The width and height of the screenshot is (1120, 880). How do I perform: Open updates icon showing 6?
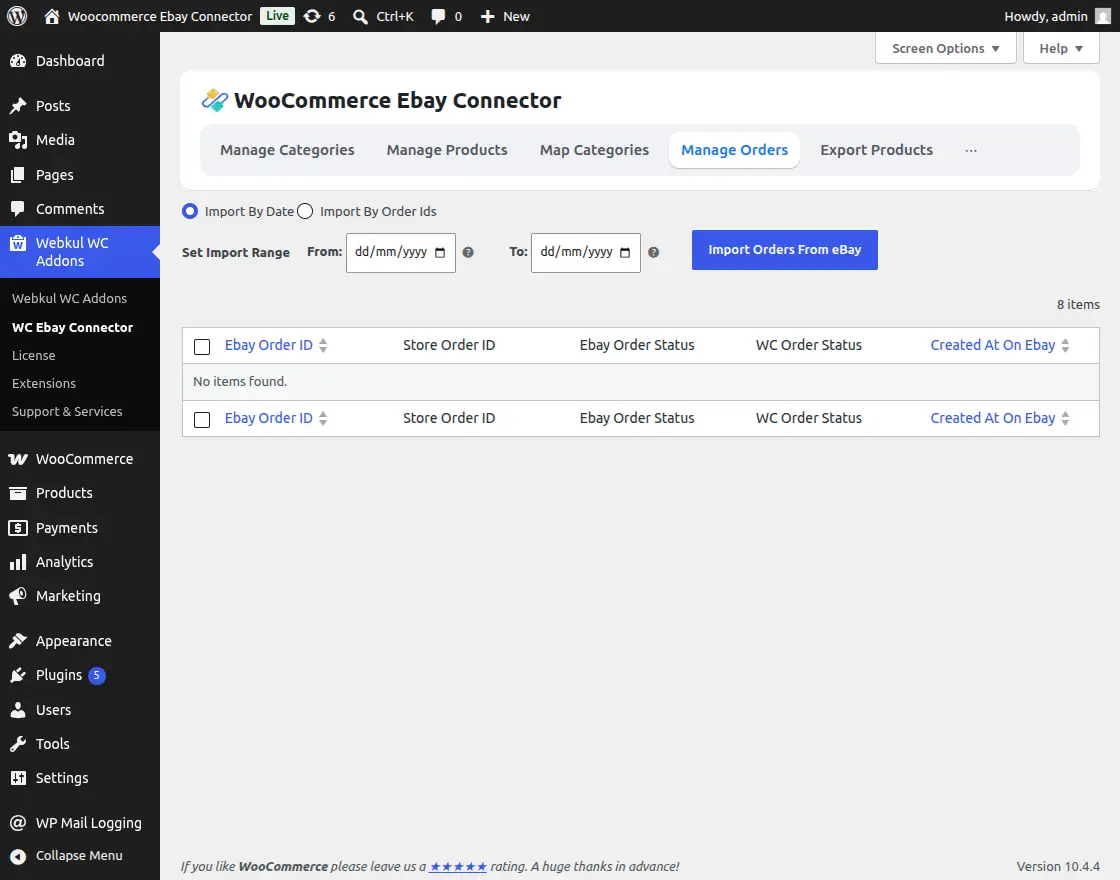(x=312, y=16)
